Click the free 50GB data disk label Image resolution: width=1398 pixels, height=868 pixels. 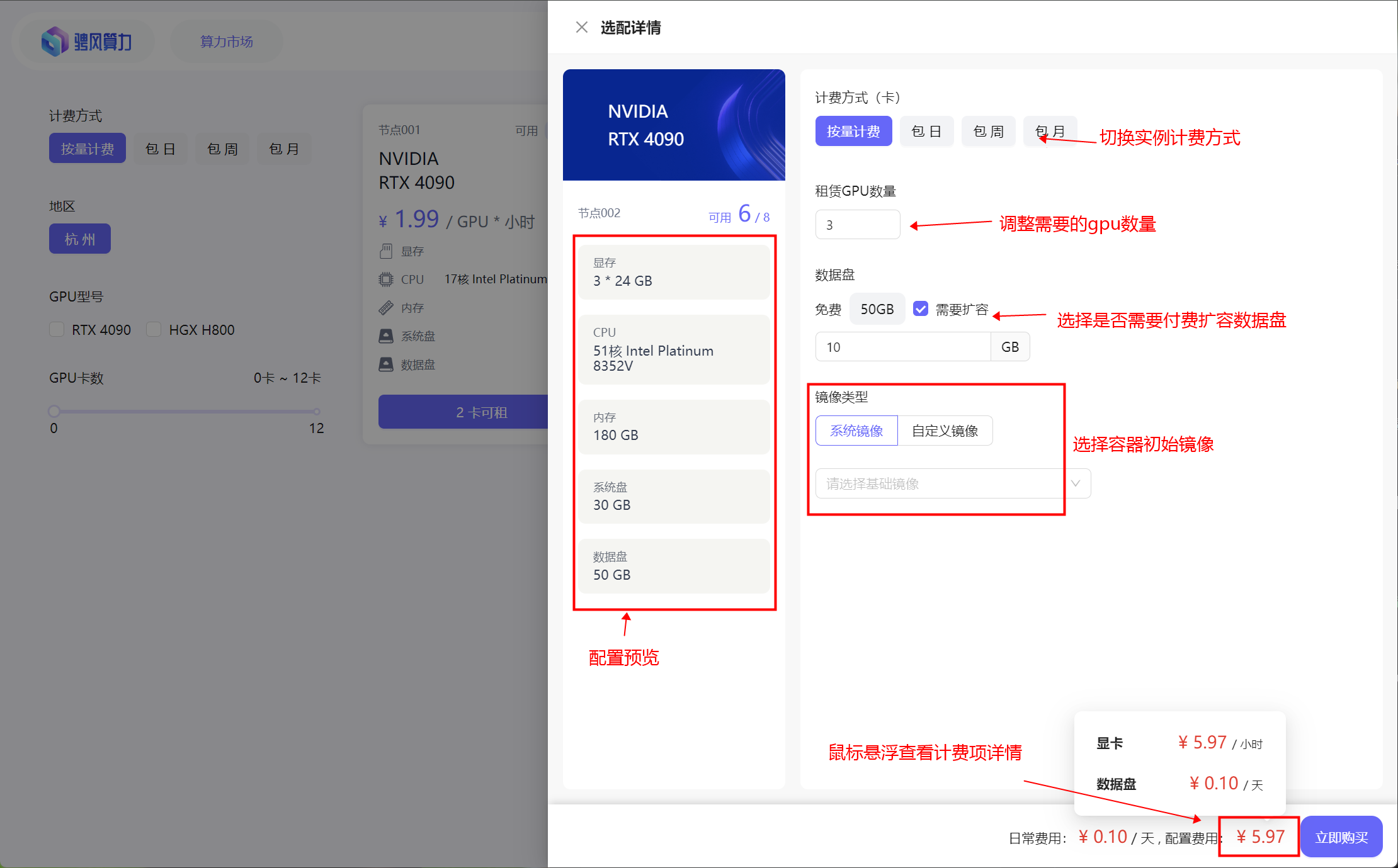(877, 309)
